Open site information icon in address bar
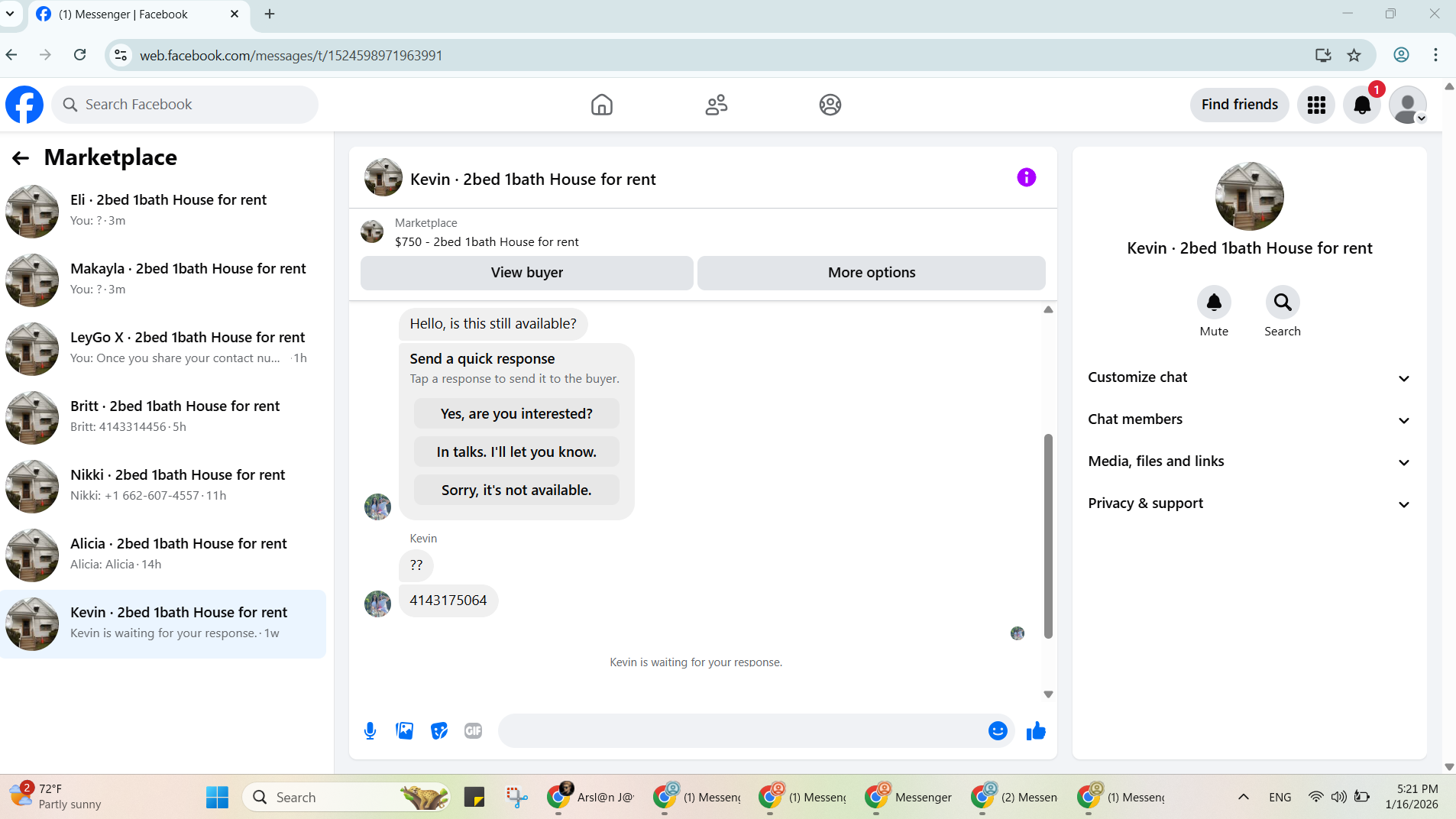 121,55
